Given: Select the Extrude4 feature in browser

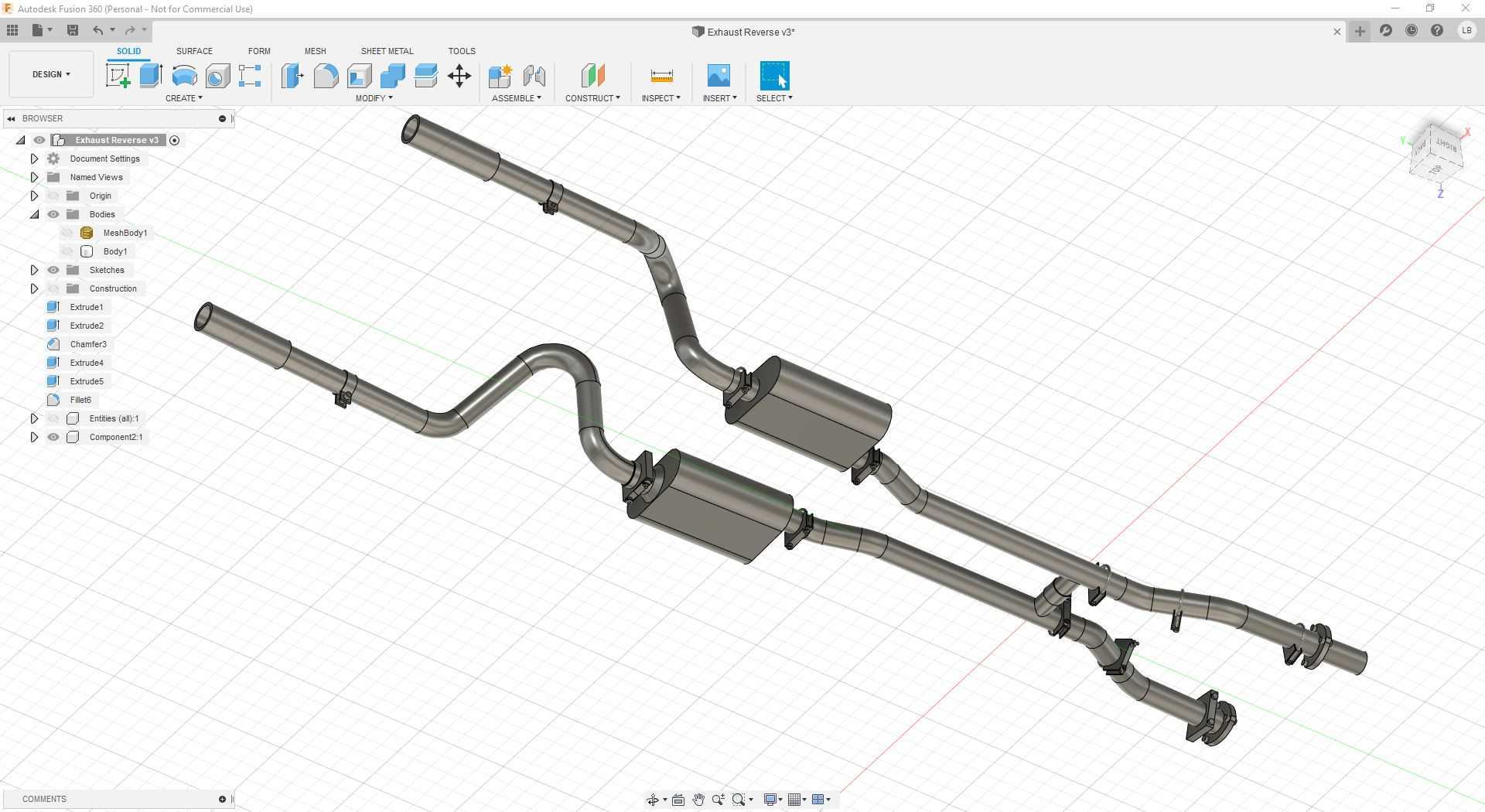Looking at the screenshot, I should tap(87, 363).
